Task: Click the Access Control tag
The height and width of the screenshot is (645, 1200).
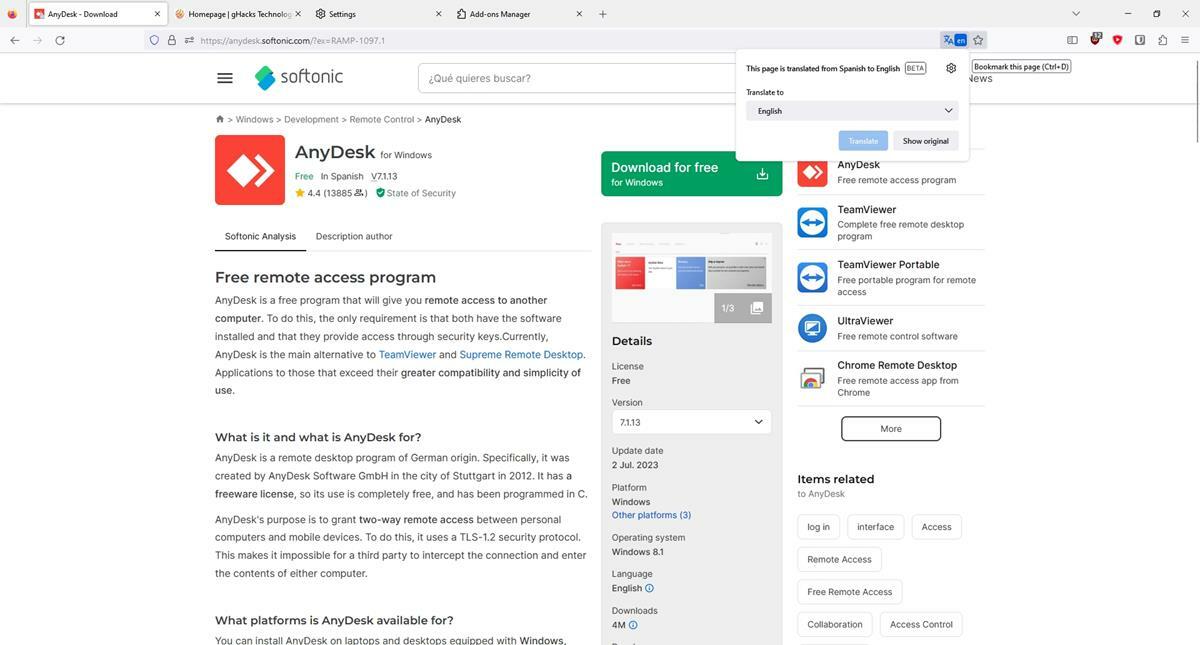Action: point(921,624)
